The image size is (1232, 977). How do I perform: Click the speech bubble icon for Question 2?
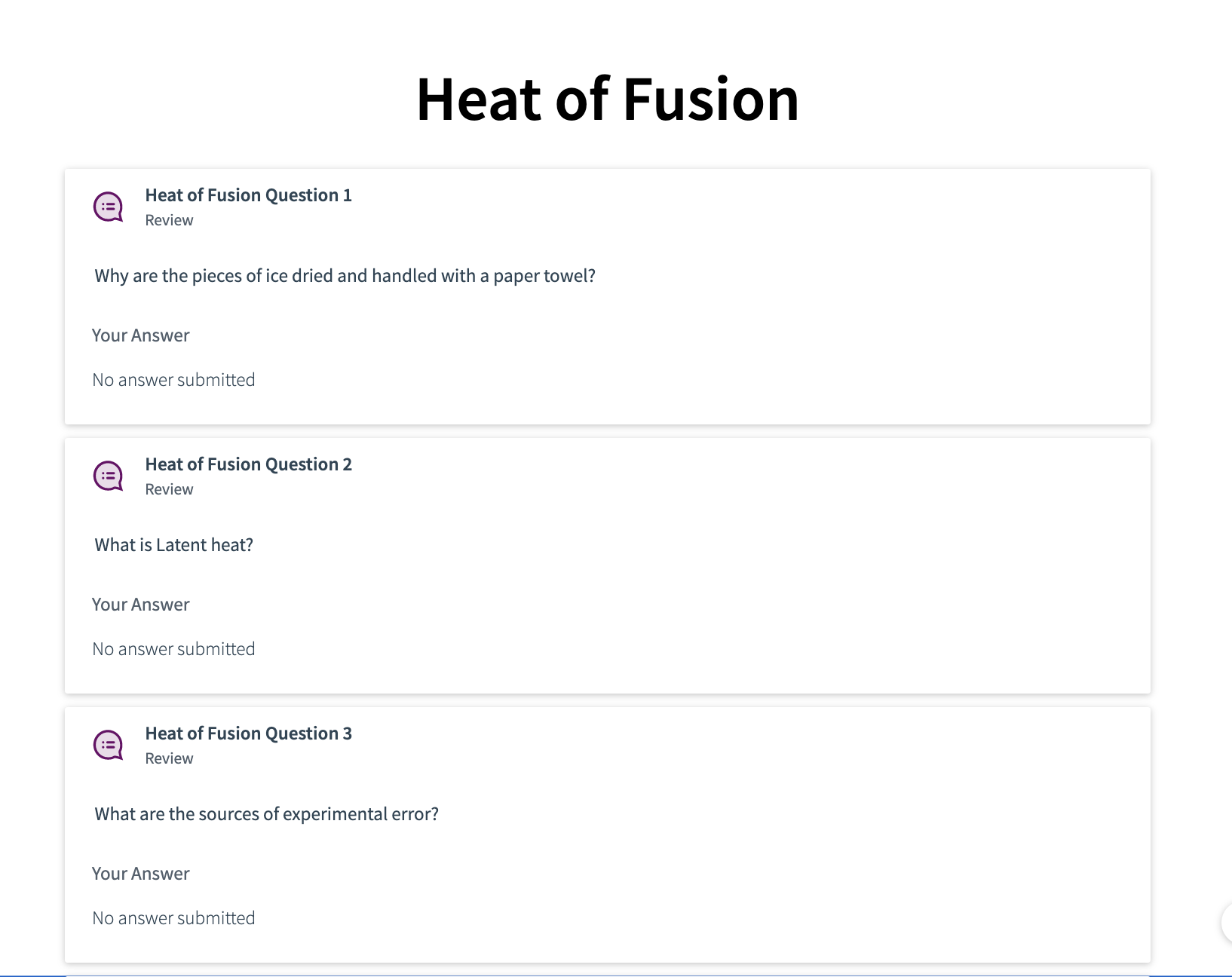(x=106, y=476)
